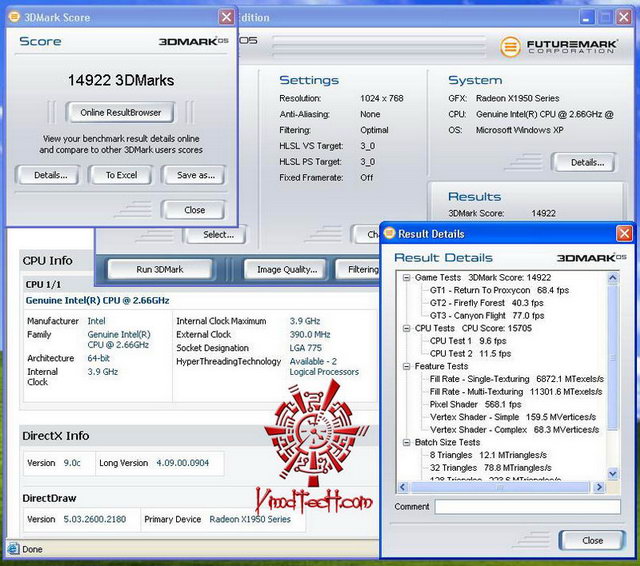Select Vertex Shader - Simple row
This screenshot has width=640, height=566.
(x=513, y=417)
